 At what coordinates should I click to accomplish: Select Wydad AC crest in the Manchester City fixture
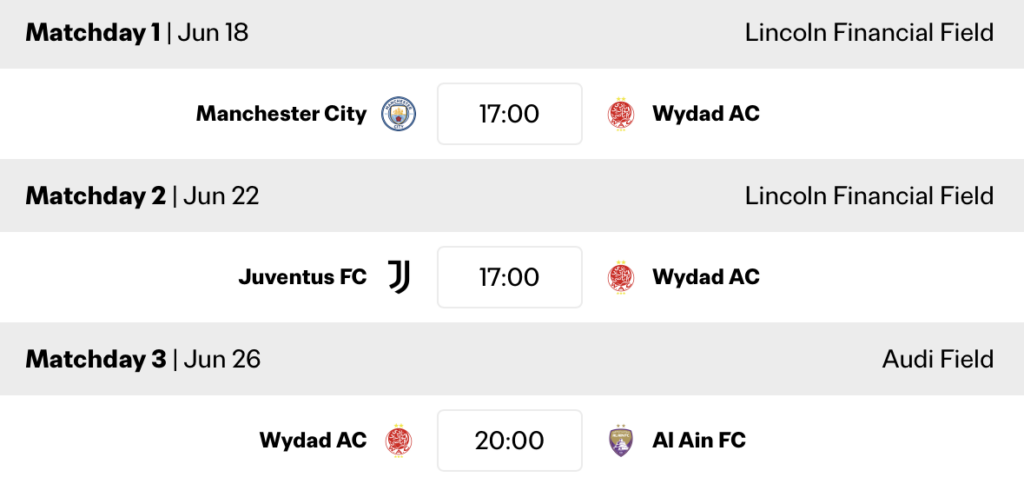[620, 114]
